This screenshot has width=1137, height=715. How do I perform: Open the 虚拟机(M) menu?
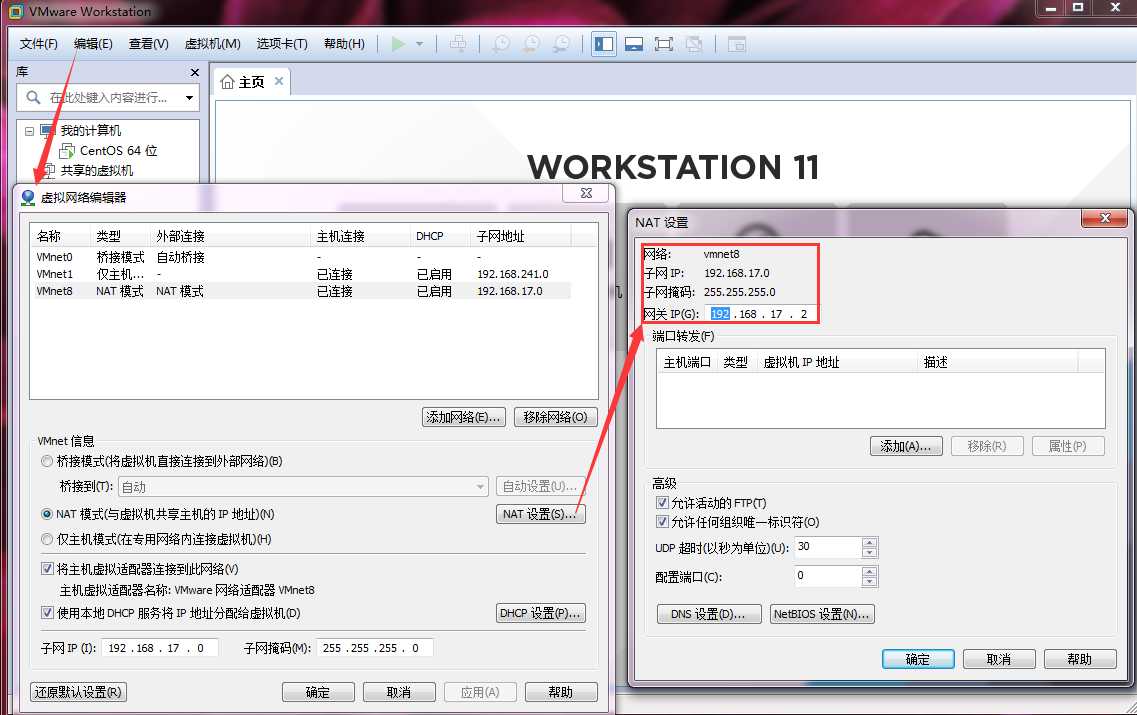coord(212,44)
